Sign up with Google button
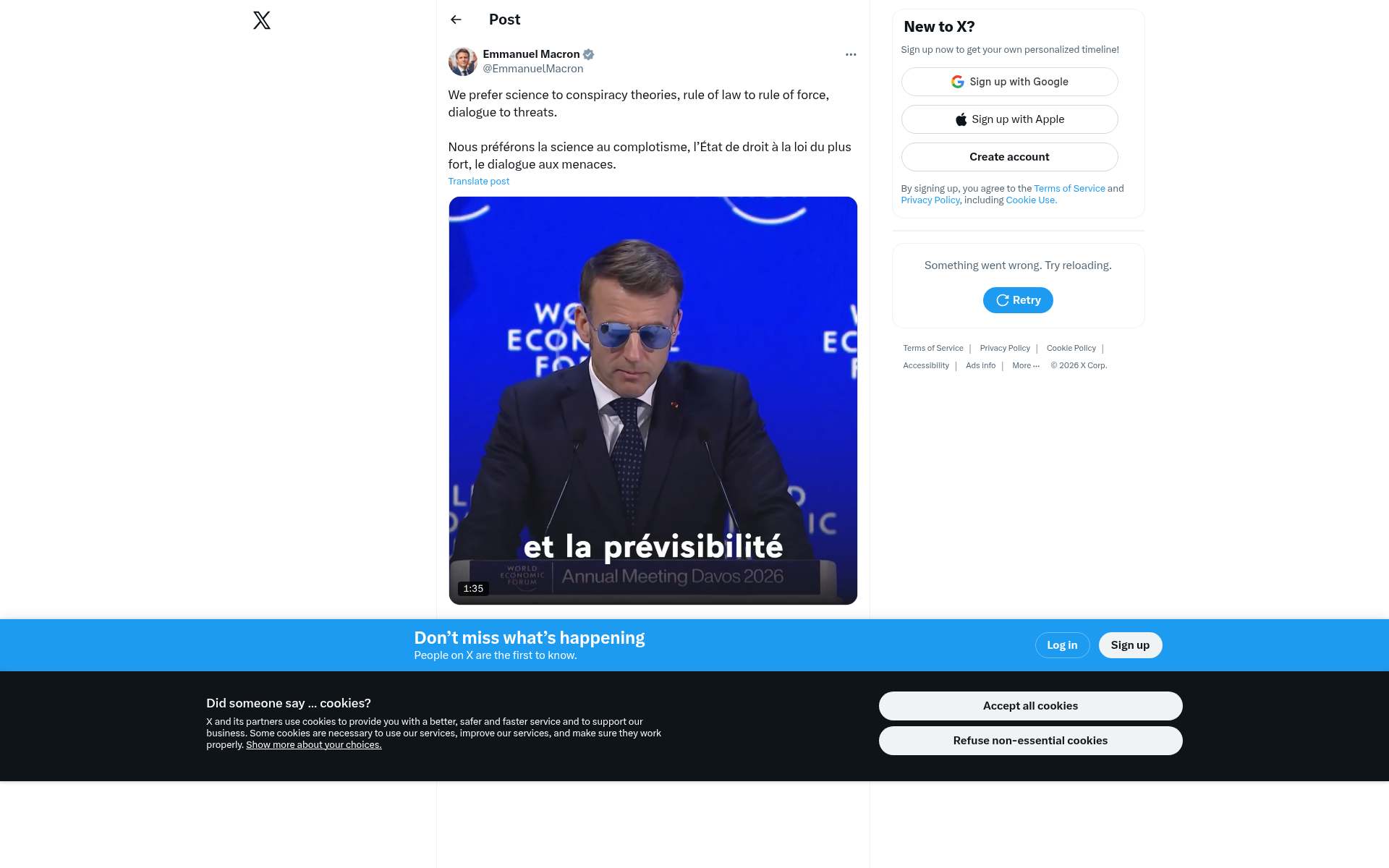1389x868 pixels. coord(1009,82)
